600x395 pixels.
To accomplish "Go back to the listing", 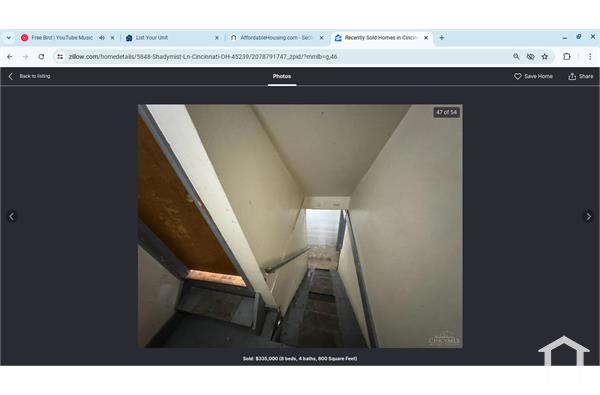I will point(30,76).
